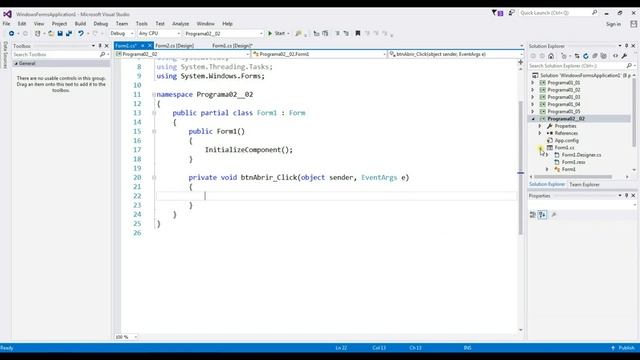Screen dimensions: 640x360
Task: Select Form1.Designer.cs in Solution Explorer
Action: click(x=581, y=155)
